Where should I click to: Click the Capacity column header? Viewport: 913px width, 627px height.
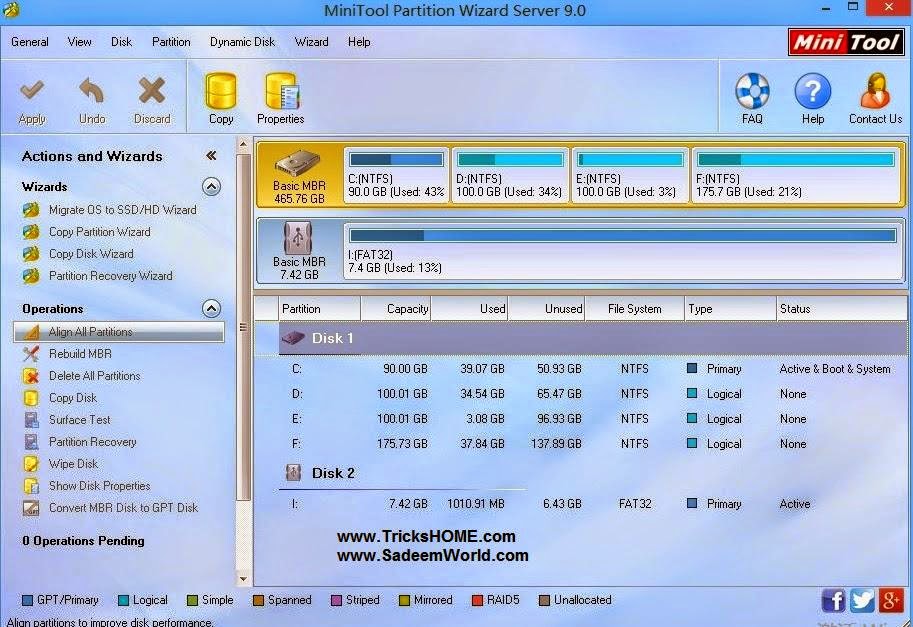[396, 309]
